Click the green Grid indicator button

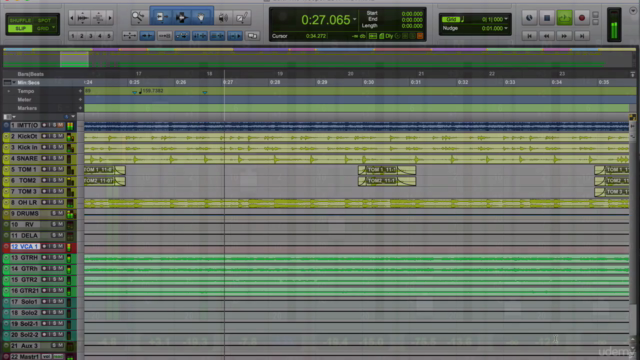451,20
